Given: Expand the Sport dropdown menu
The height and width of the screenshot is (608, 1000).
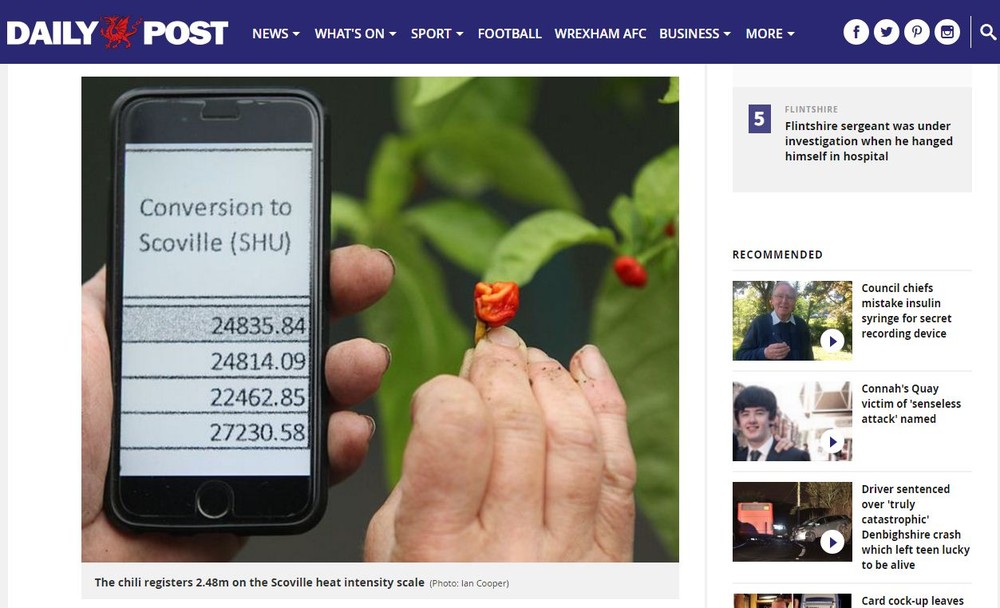Looking at the screenshot, I should pyautogui.click(x=437, y=34).
